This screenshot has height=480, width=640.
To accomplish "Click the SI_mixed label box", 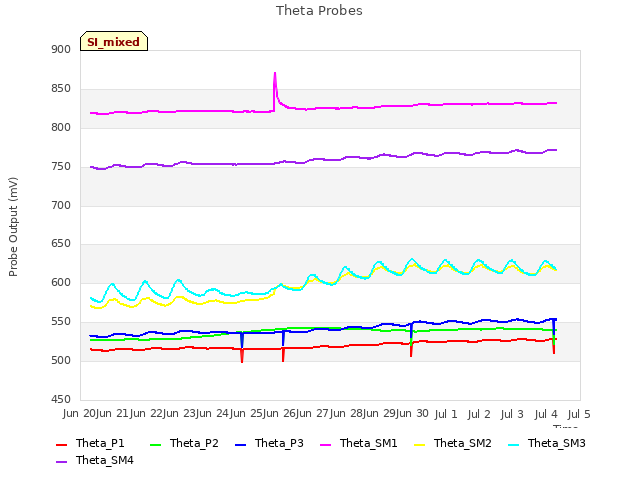I will tap(114, 41).
